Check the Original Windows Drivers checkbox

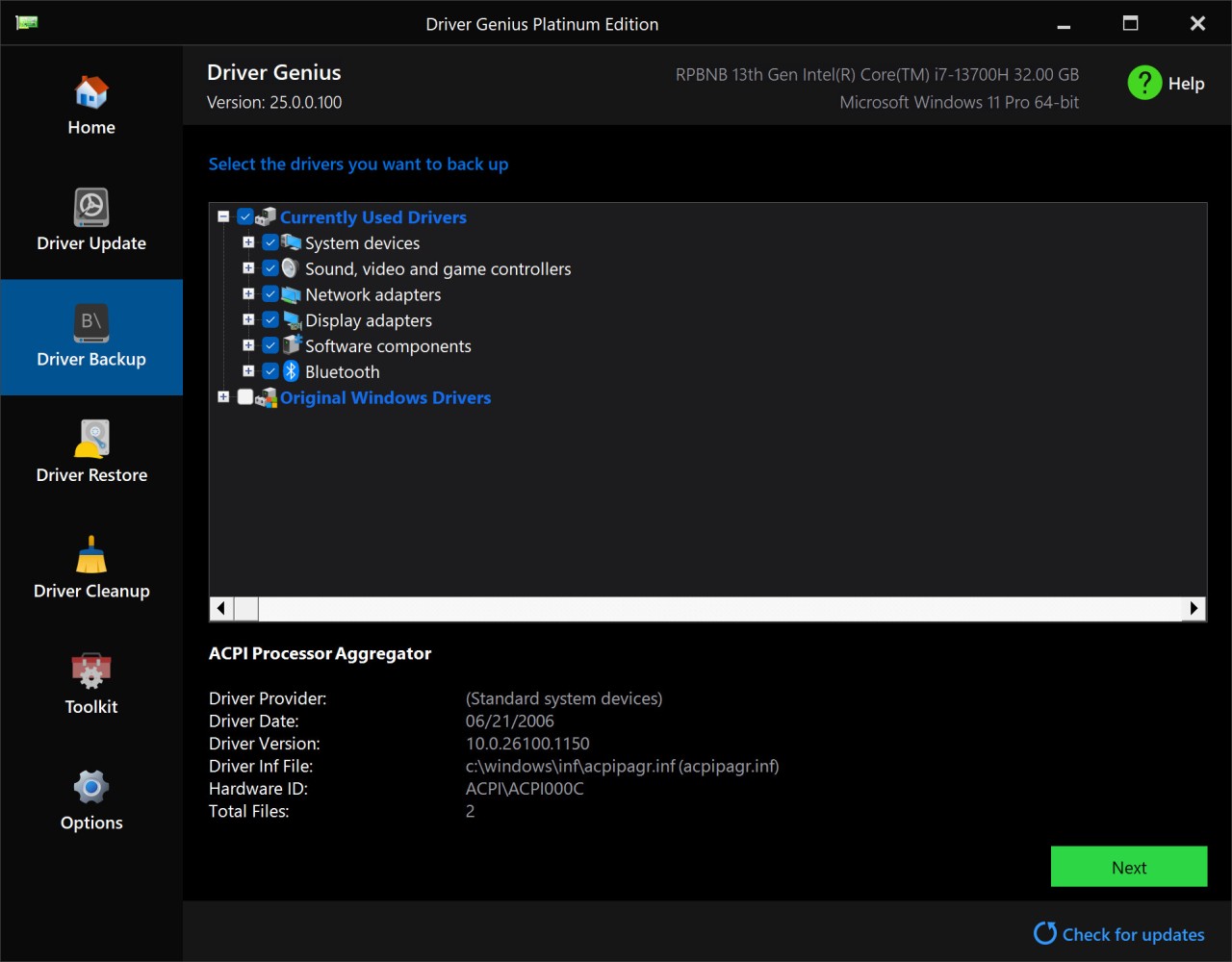coord(245,397)
